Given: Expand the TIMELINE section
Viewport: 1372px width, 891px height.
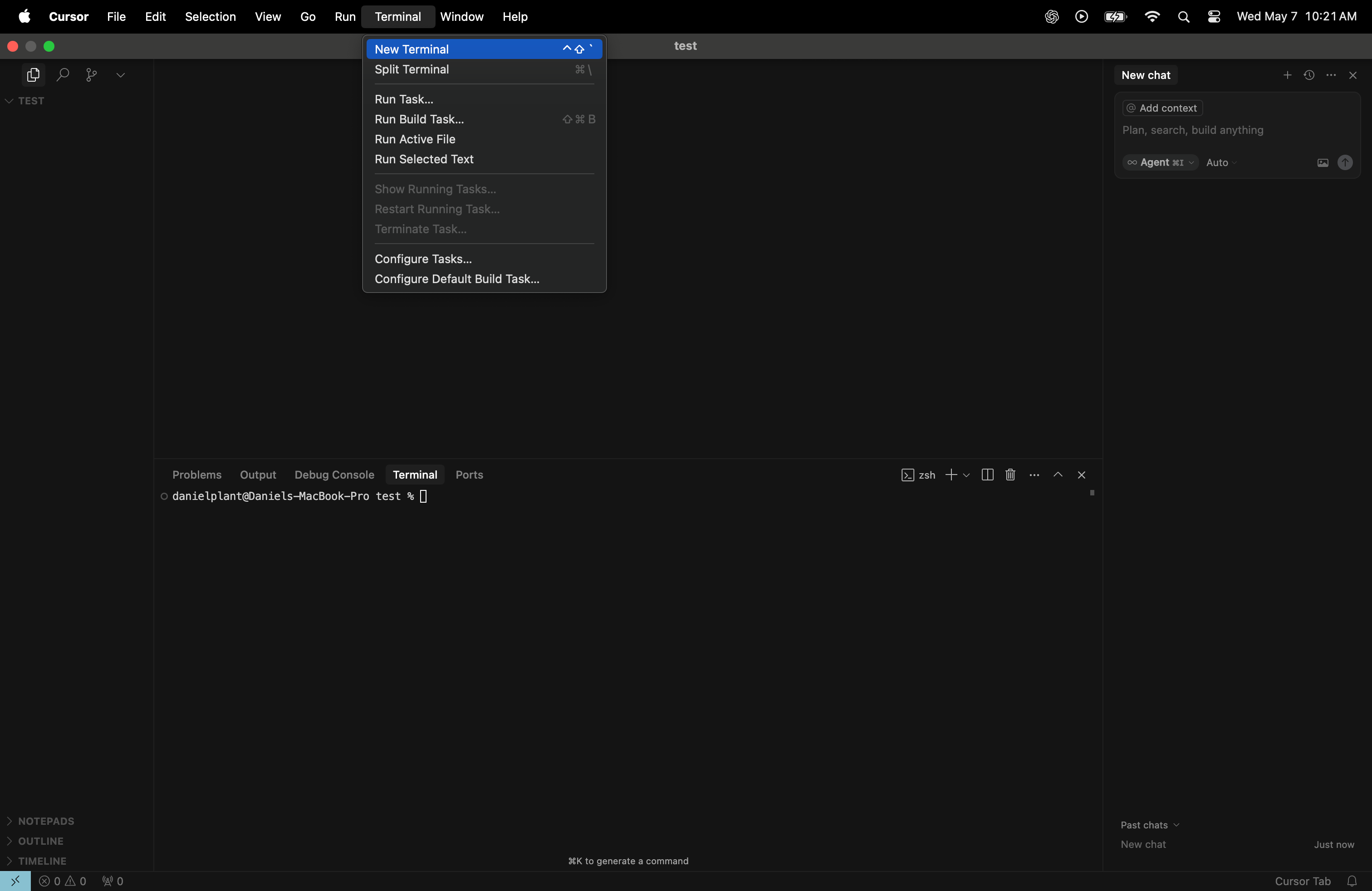Looking at the screenshot, I should (41, 861).
